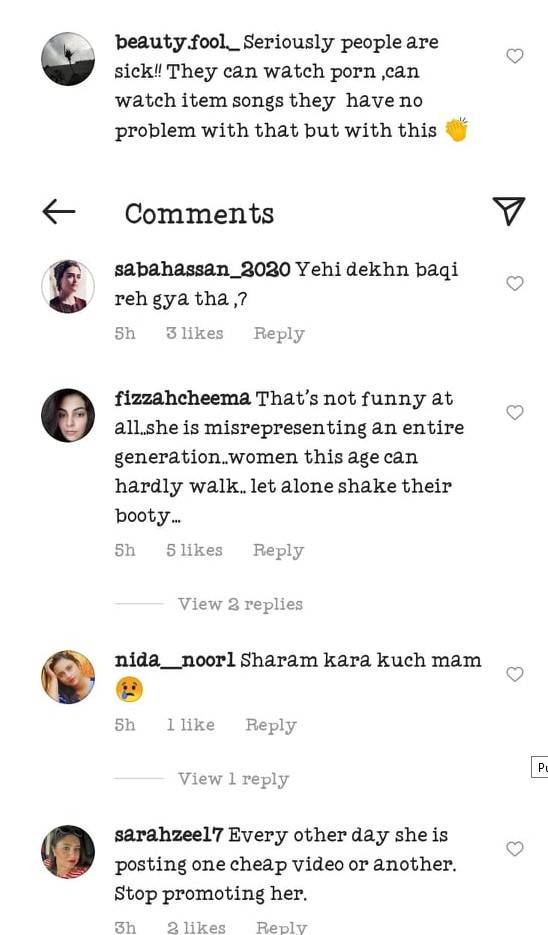This screenshot has width=548, height=935.
Task: Open sarahzeel7 profile avatar
Action: (x=68, y=852)
